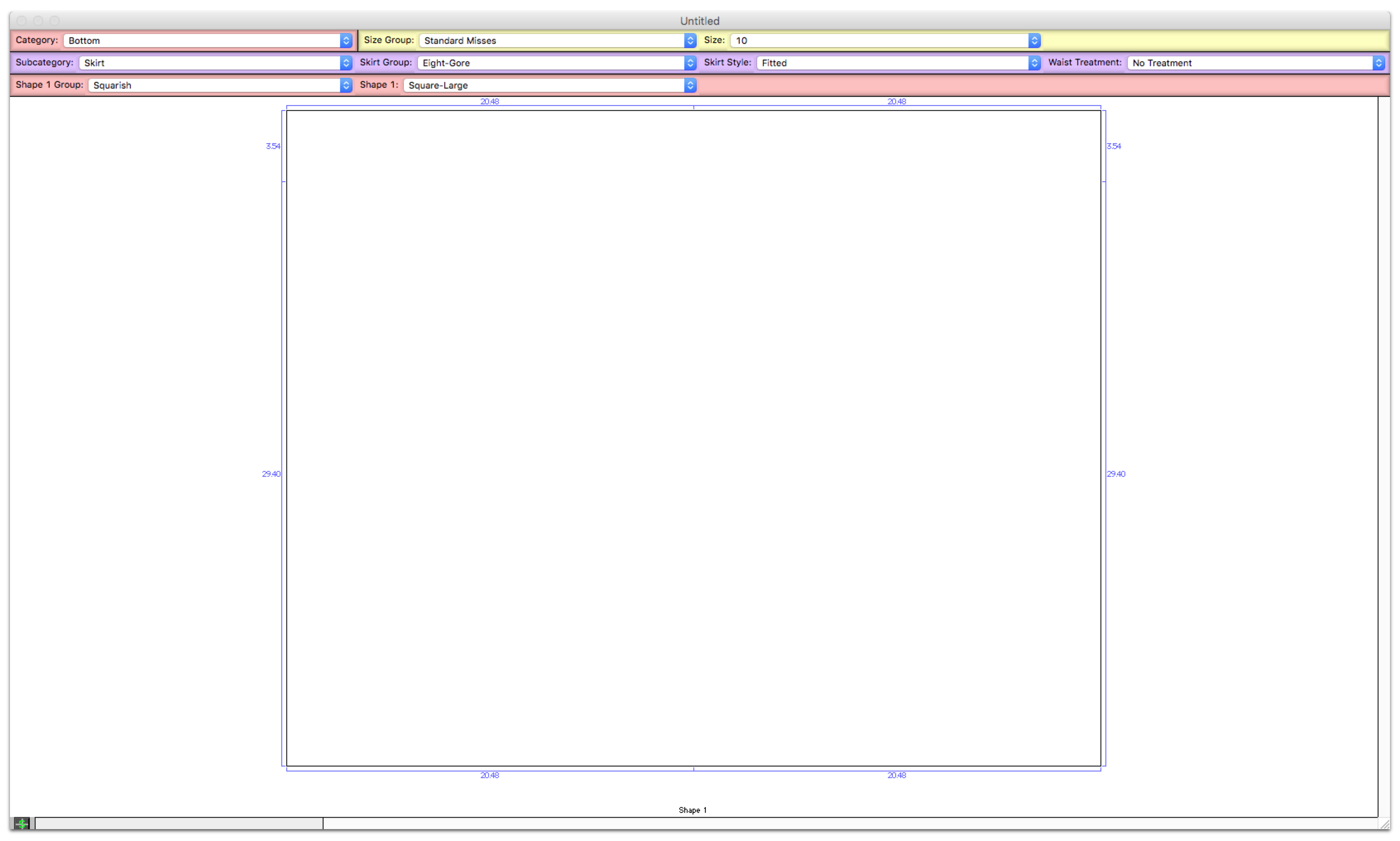The height and width of the screenshot is (841, 1400).
Task: Change the Skirt Style dropdown showing Fitted
Action: click(898, 63)
